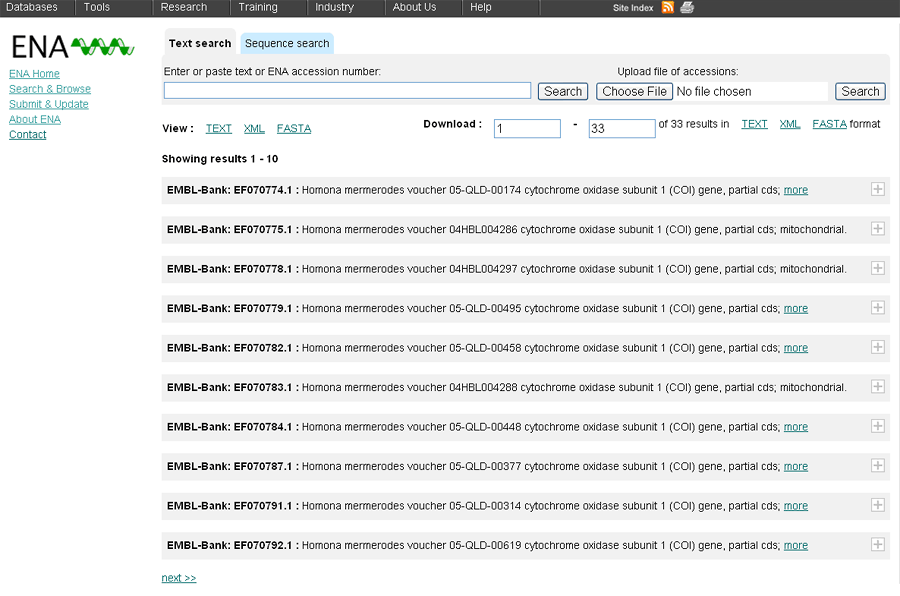The width and height of the screenshot is (900, 596).
Task: Click the ENA logo
Action: (x=72, y=46)
